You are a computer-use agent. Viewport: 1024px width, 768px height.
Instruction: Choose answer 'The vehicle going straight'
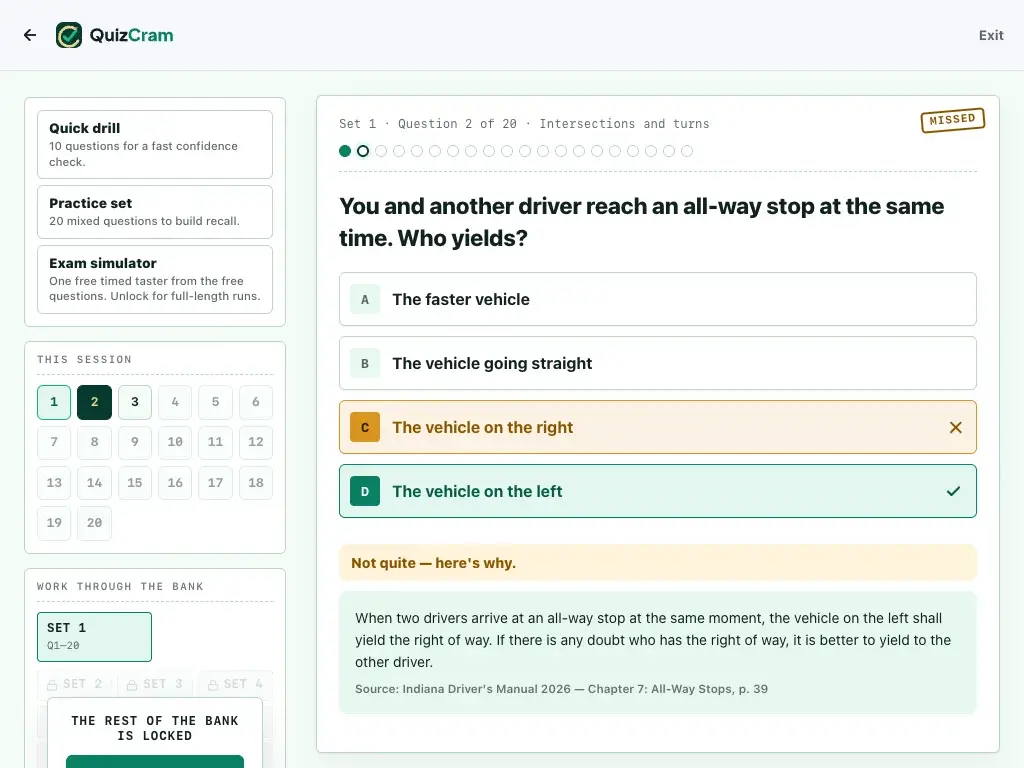click(658, 363)
